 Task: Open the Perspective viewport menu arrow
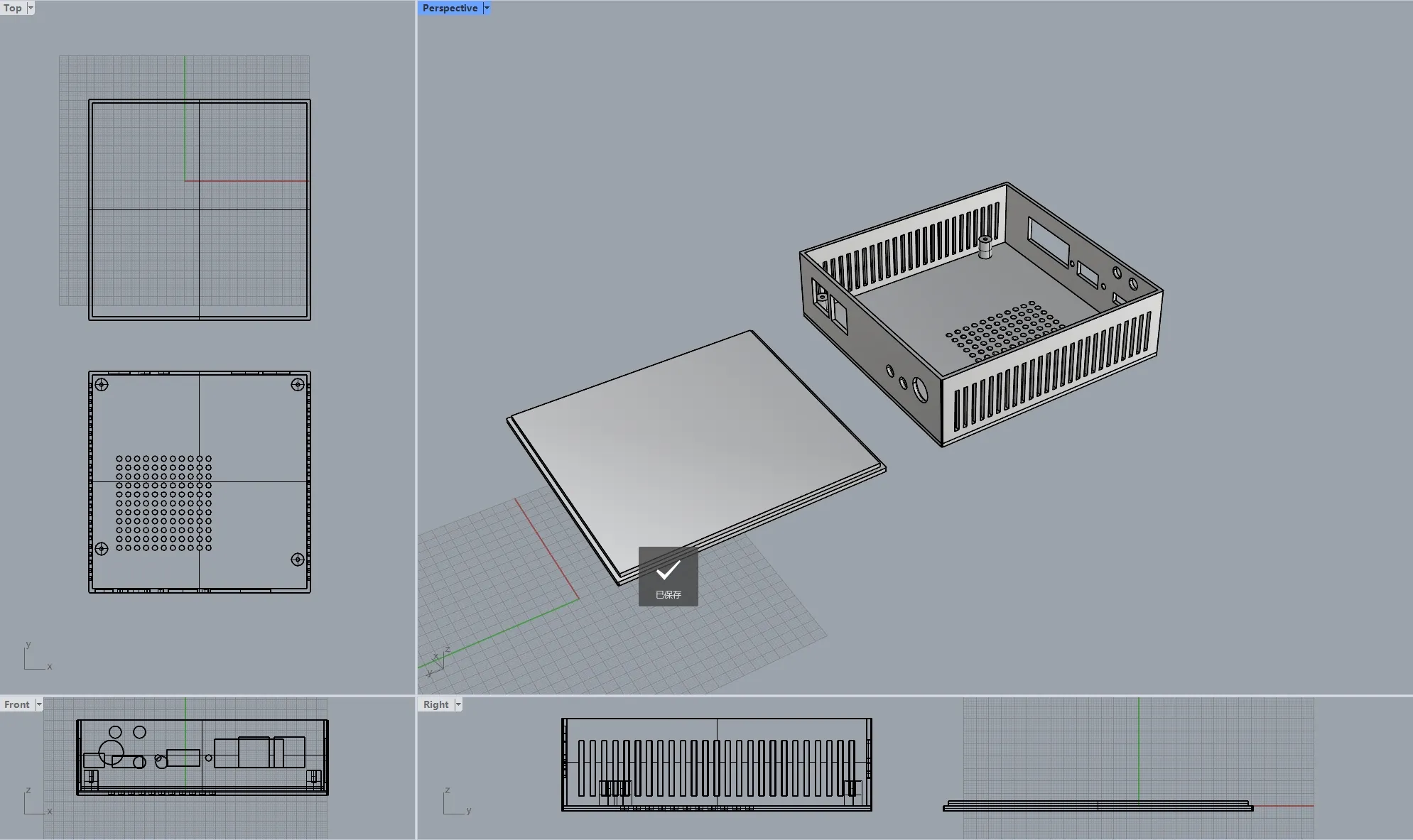pyautogui.click(x=487, y=9)
